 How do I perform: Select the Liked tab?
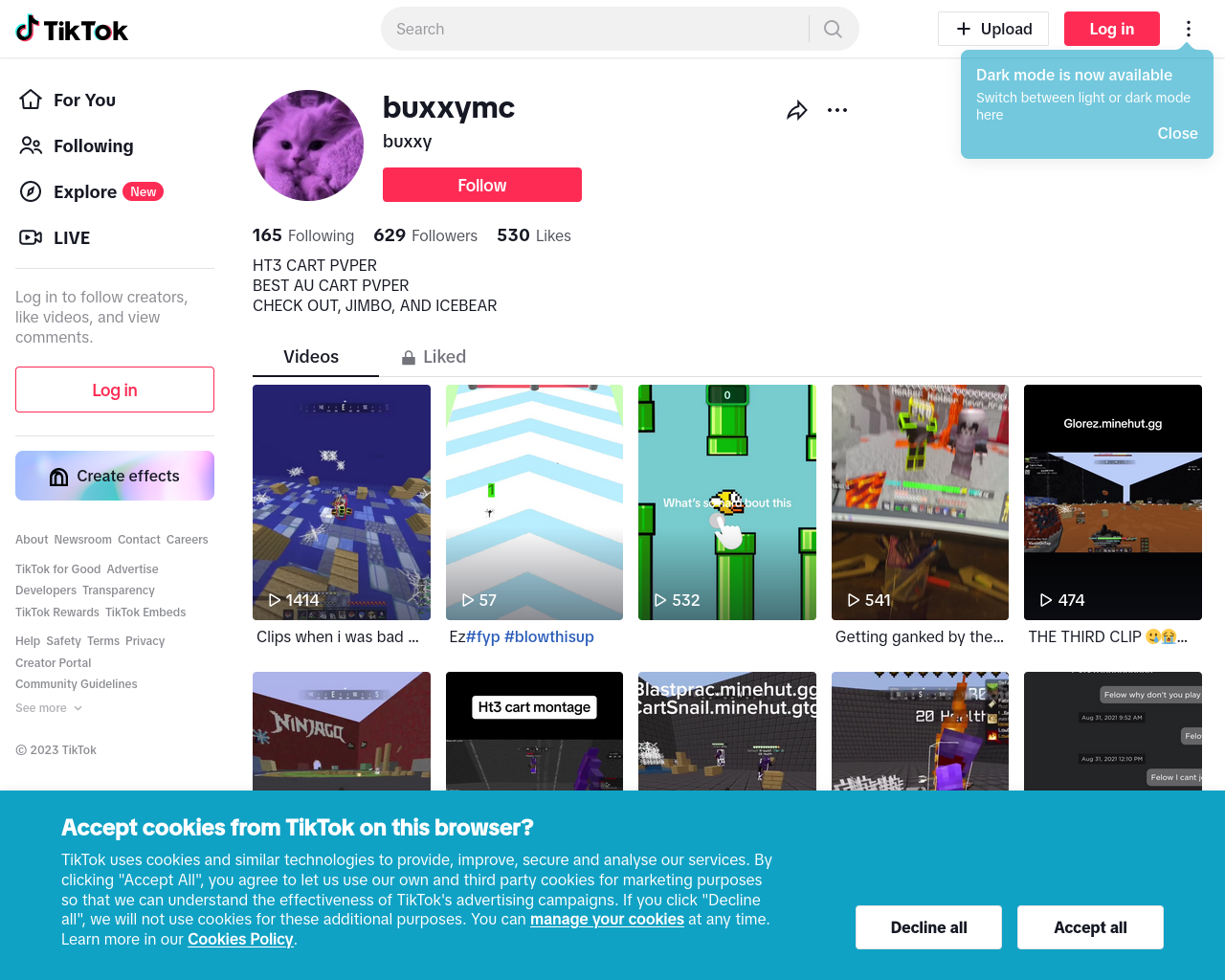[x=434, y=357]
